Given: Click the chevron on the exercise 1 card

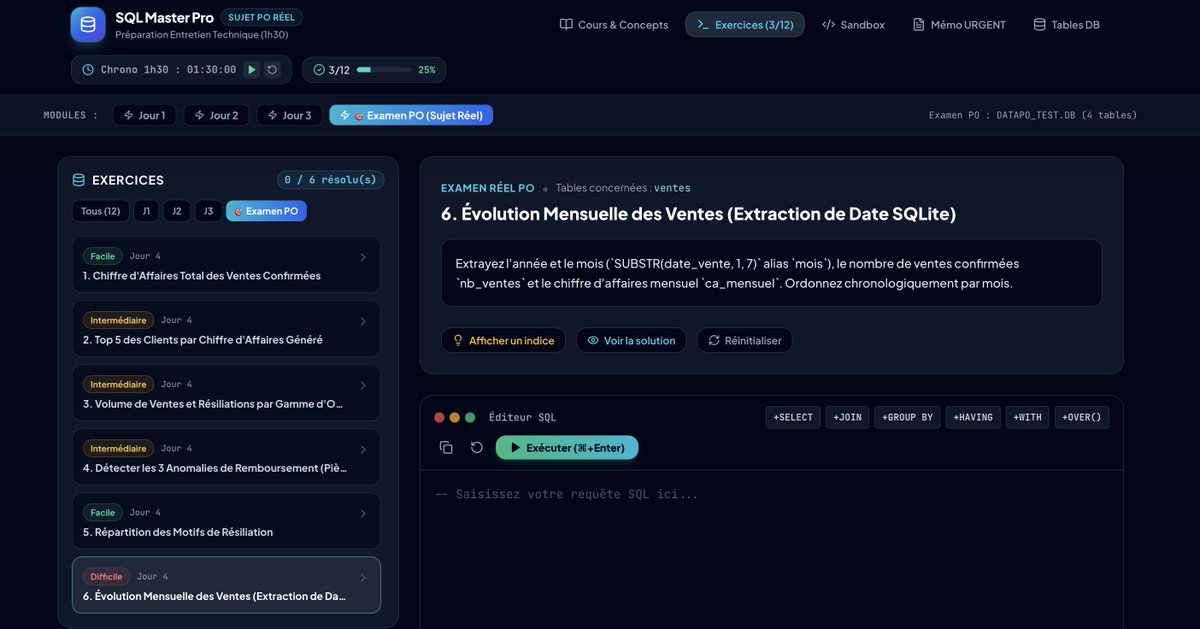Looking at the screenshot, I should pyautogui.click(x=362, y=257).
